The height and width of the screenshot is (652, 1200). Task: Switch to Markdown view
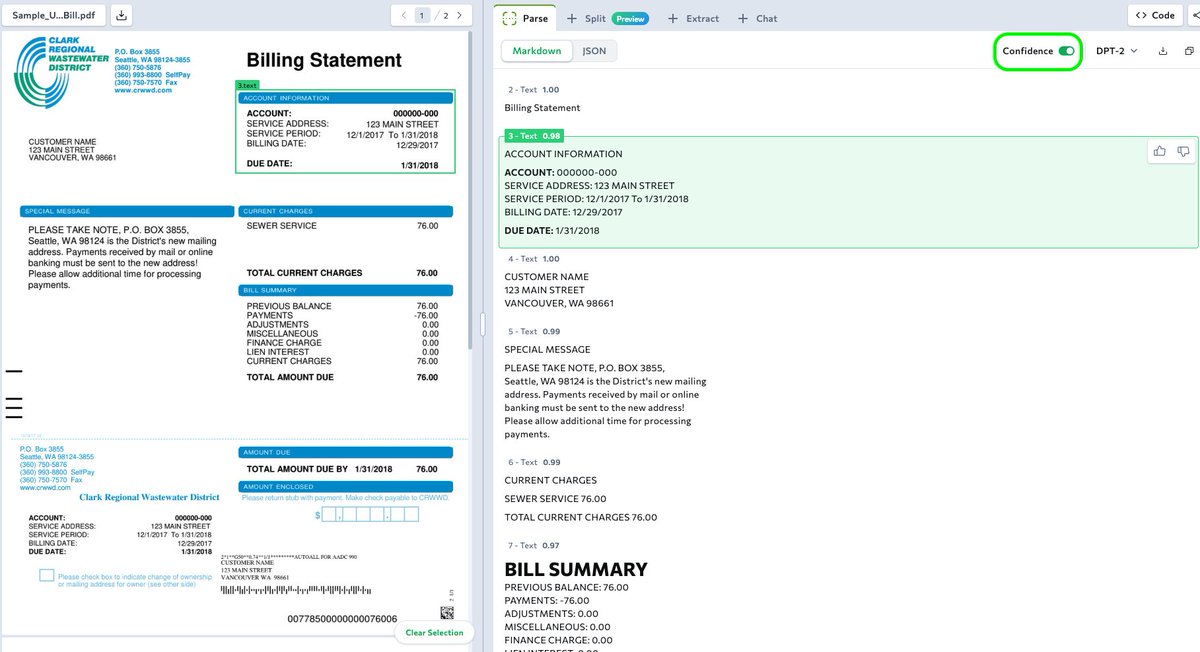pyautogui.click(x=537, y=51)
